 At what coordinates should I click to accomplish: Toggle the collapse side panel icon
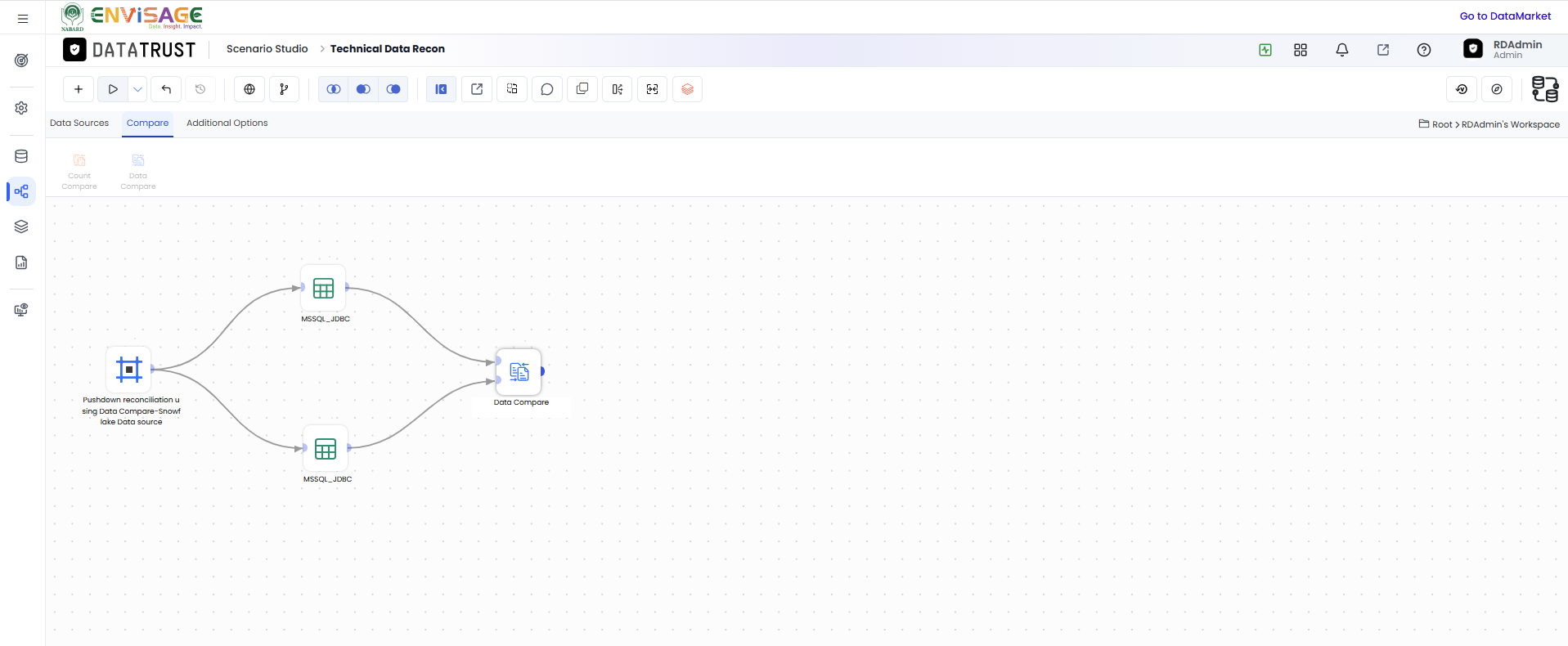pos(441,89)
